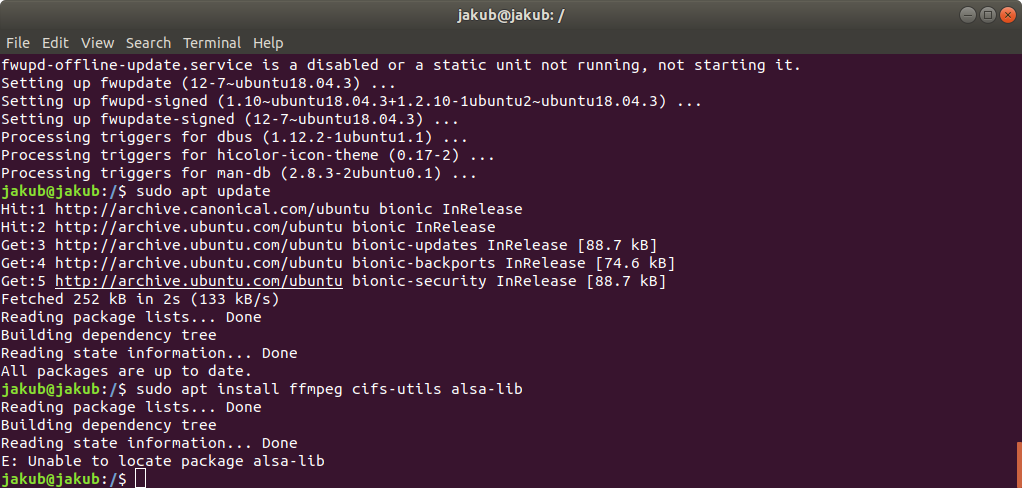Image resolution: width=1022 pixels, height=488 pixels.
Task: Click the 'sudo apt install ffmpeg' command line
Action: tap(261, 389)
